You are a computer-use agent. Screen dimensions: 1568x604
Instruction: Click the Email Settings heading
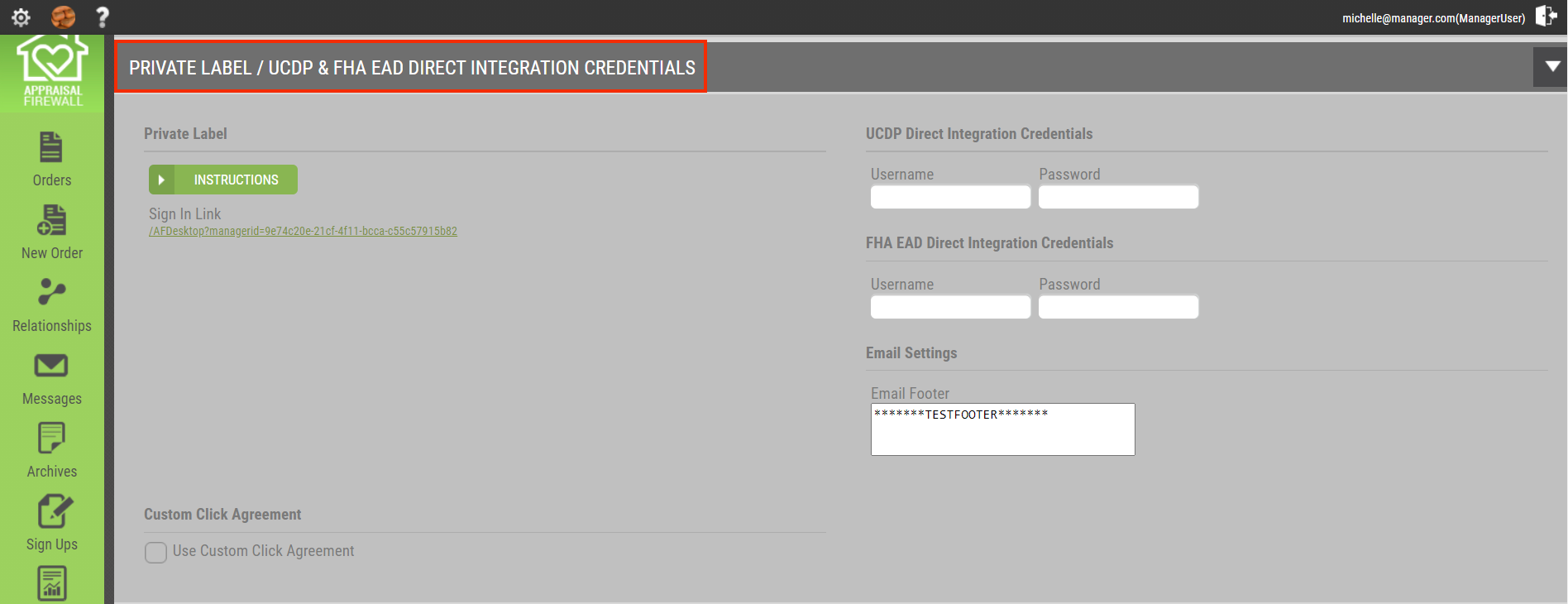pyautogui.click(x=911, y=353)
